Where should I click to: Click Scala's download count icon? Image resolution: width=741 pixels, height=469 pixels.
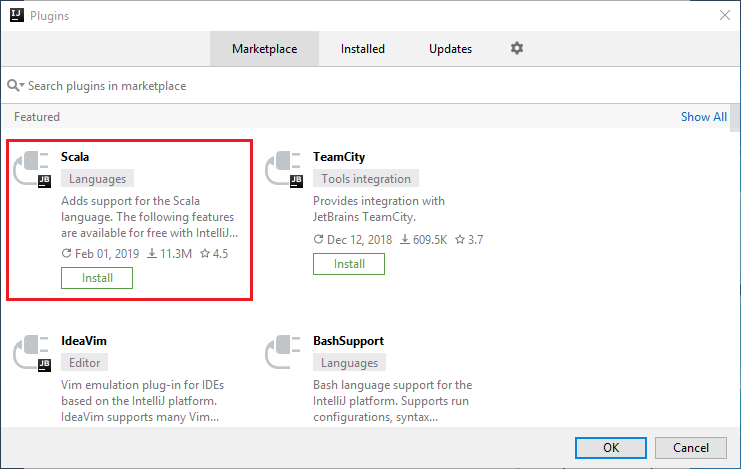[x=152, y=253]
